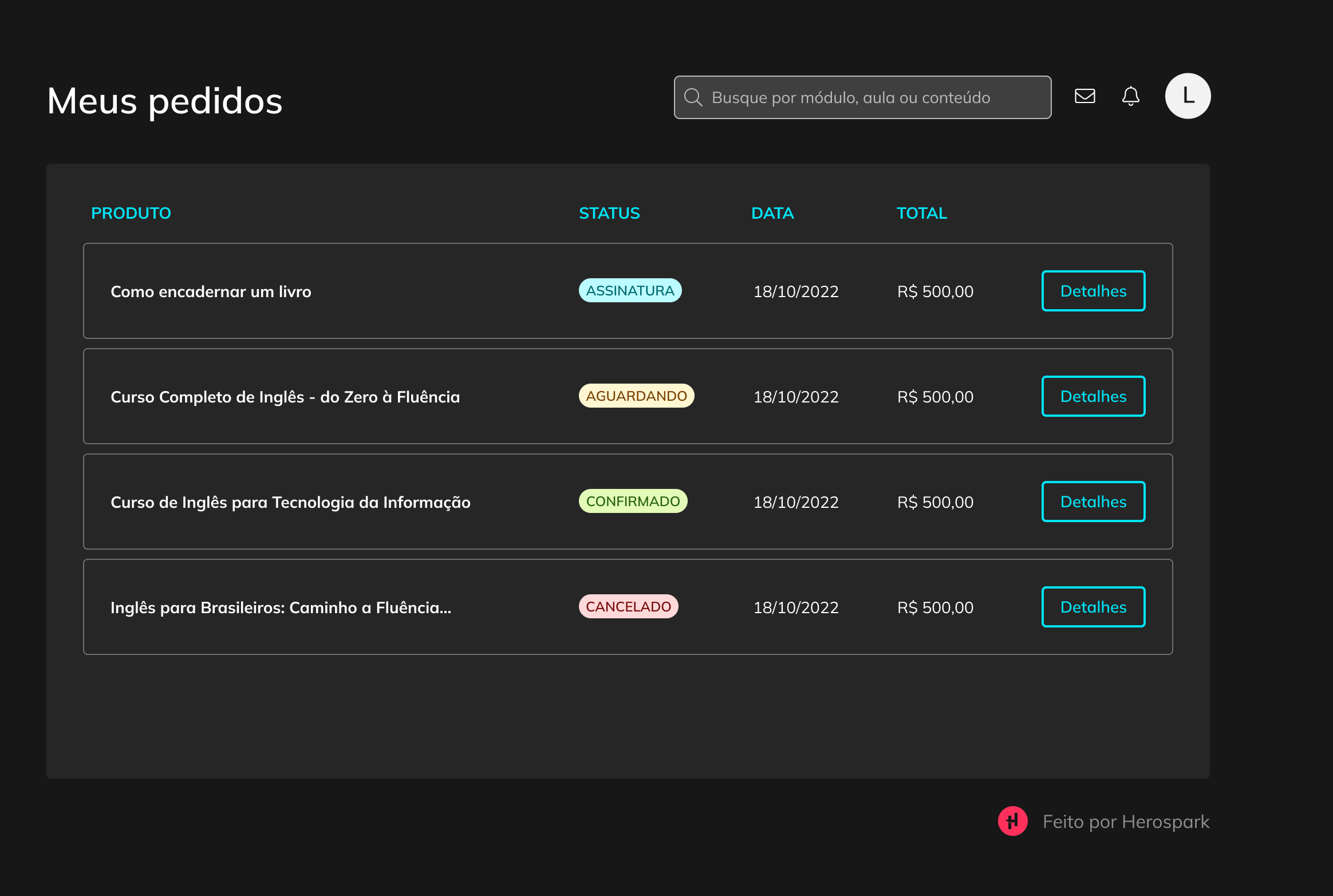Click the 18/10/2022 date in CONFIRMADO row
1333x896 pixels.
pyautogui.click(x=796, y=502)
